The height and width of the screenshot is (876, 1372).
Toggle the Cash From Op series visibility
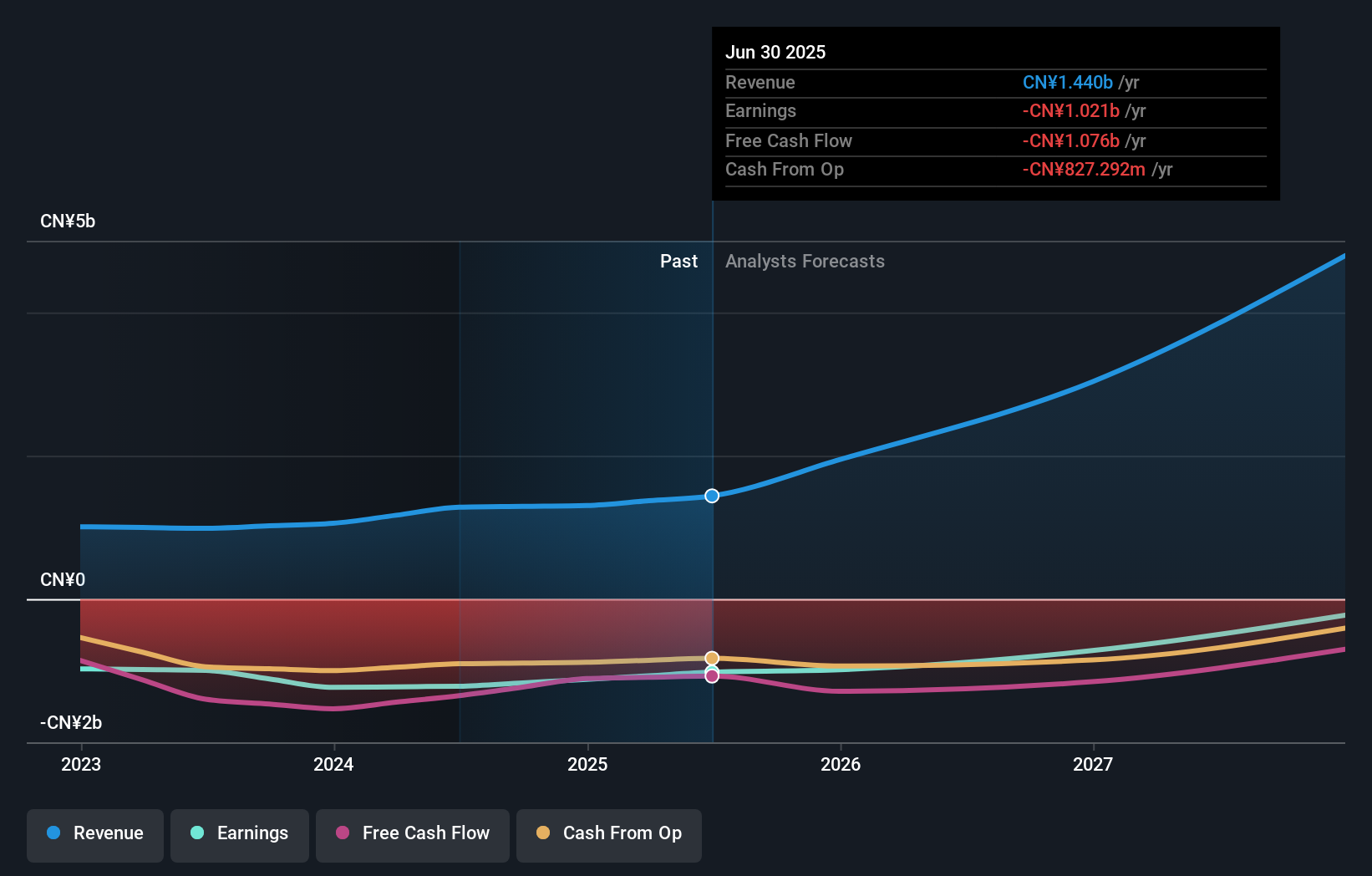click(608, 833)
